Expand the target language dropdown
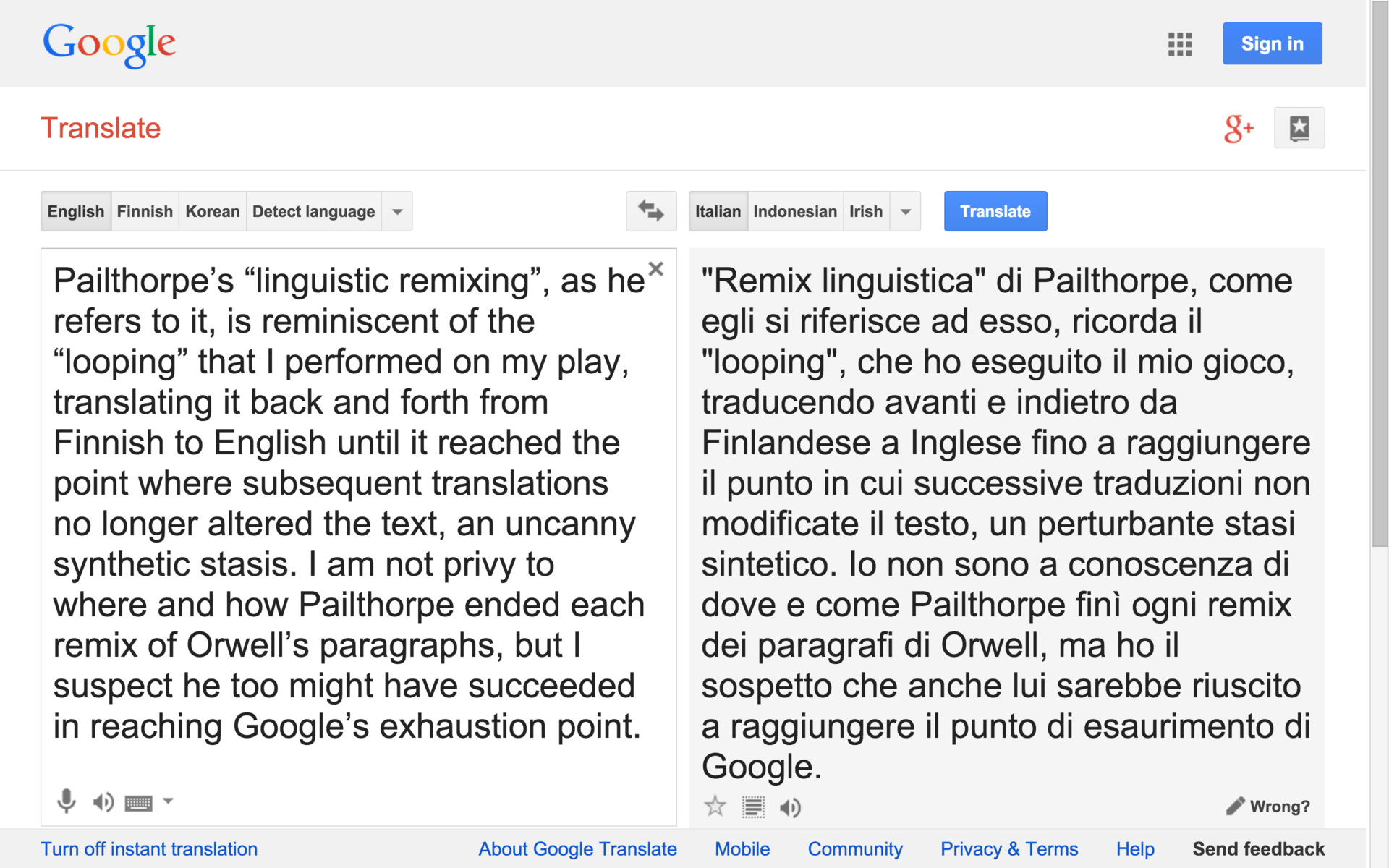1389x868 pixels. pyautogui.click(x=905, y=212)
